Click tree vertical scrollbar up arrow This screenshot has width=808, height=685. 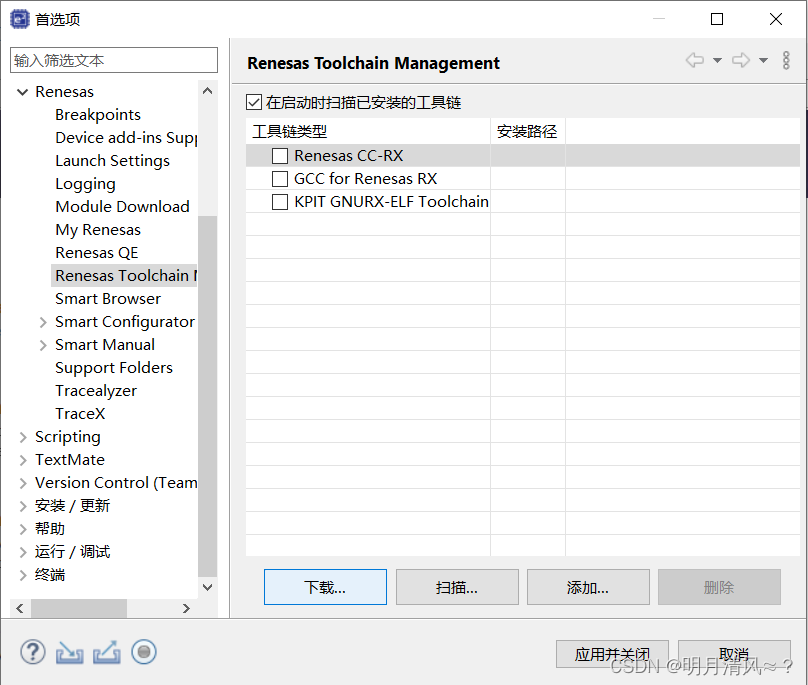[208, 91]
